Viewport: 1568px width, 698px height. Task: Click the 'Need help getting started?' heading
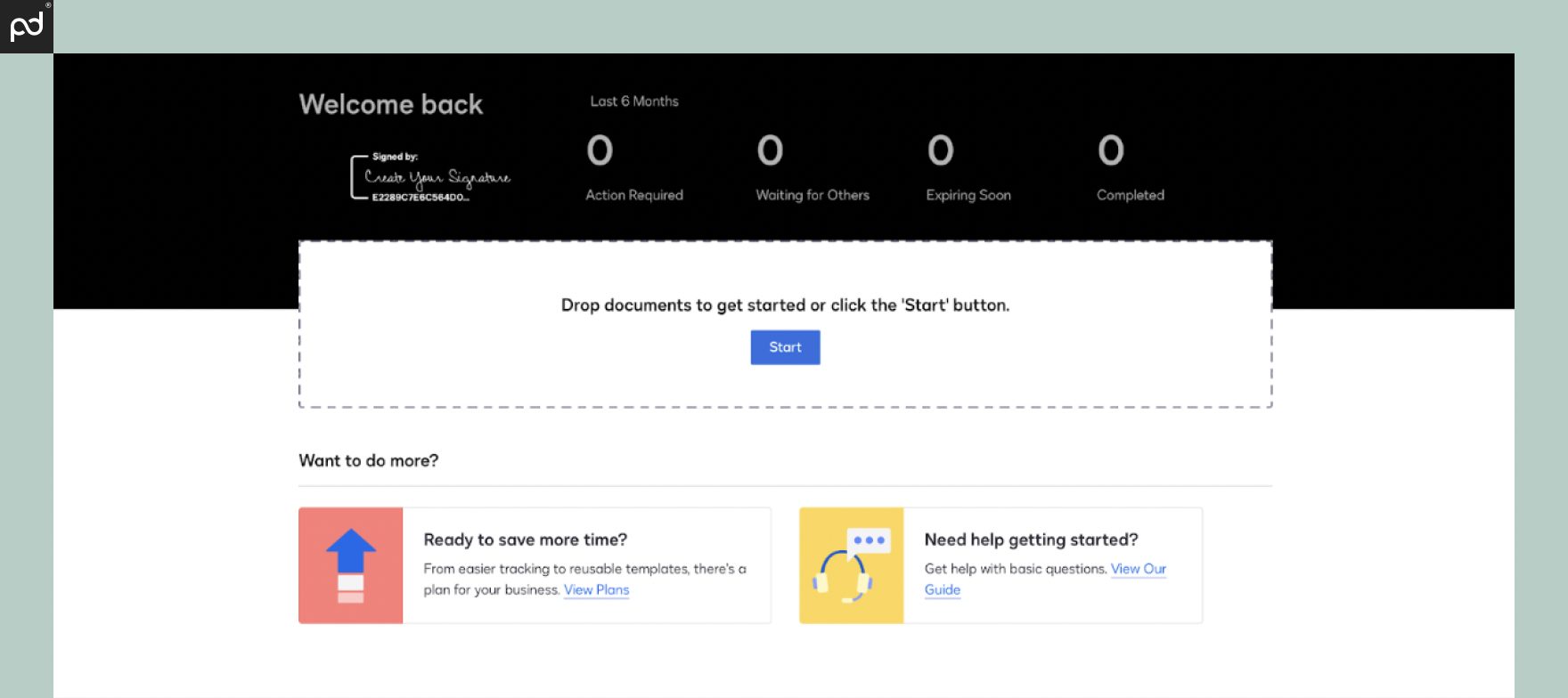[1031, 540]
